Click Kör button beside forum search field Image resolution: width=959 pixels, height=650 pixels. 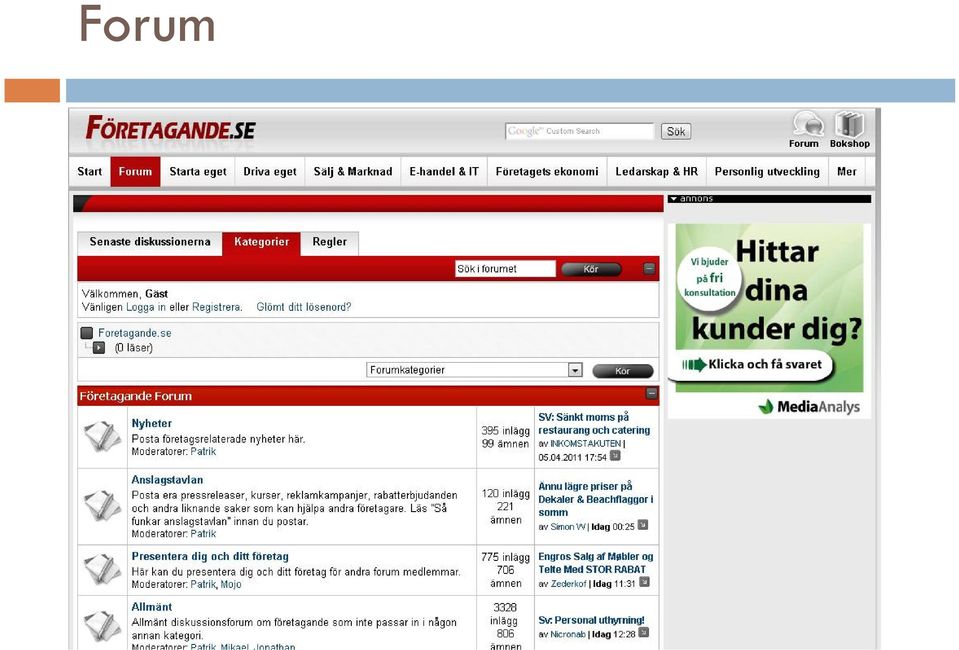(x=591, y=269)
